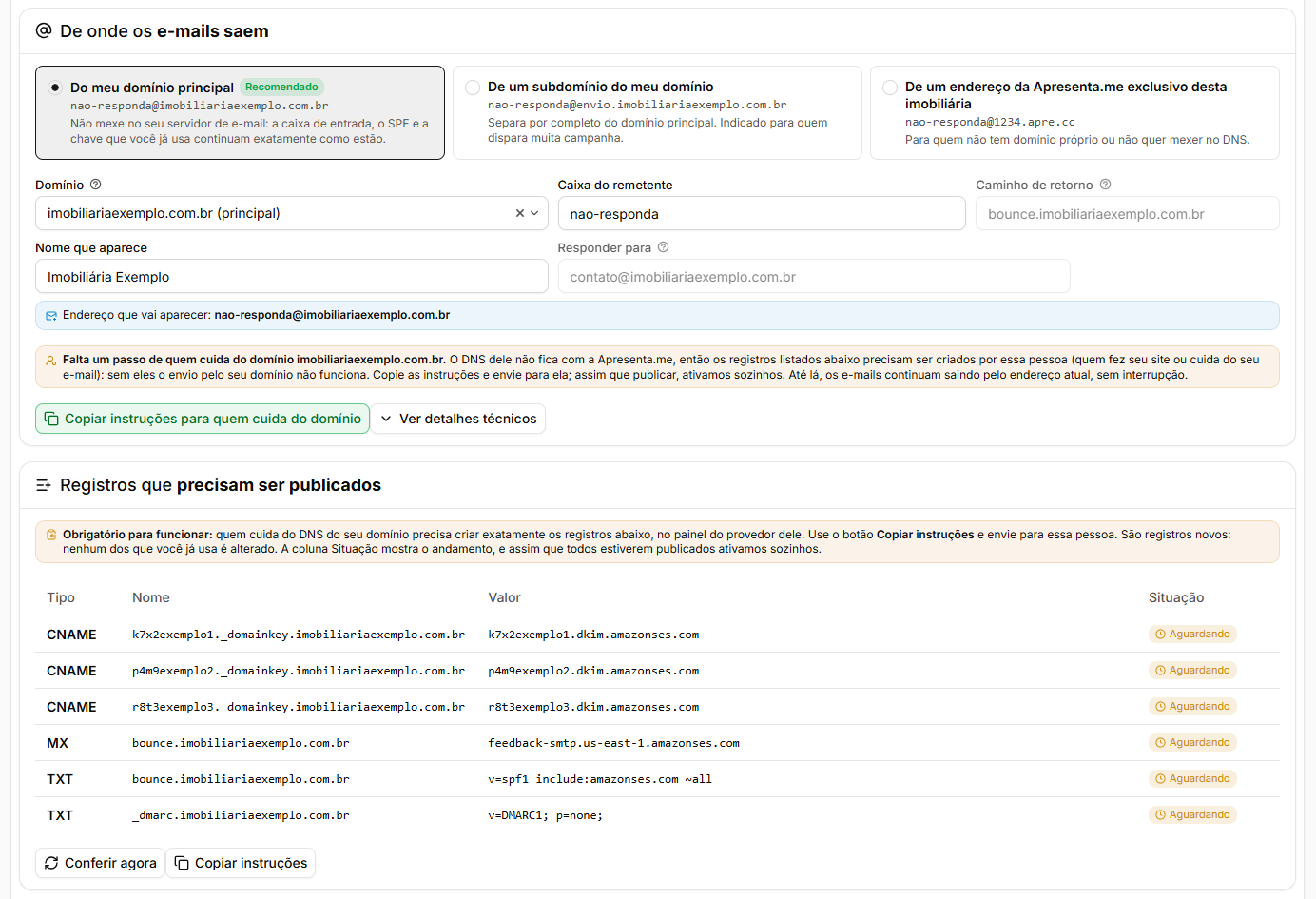
Task: Click the MX record type cell
Action: click(57, 743)
